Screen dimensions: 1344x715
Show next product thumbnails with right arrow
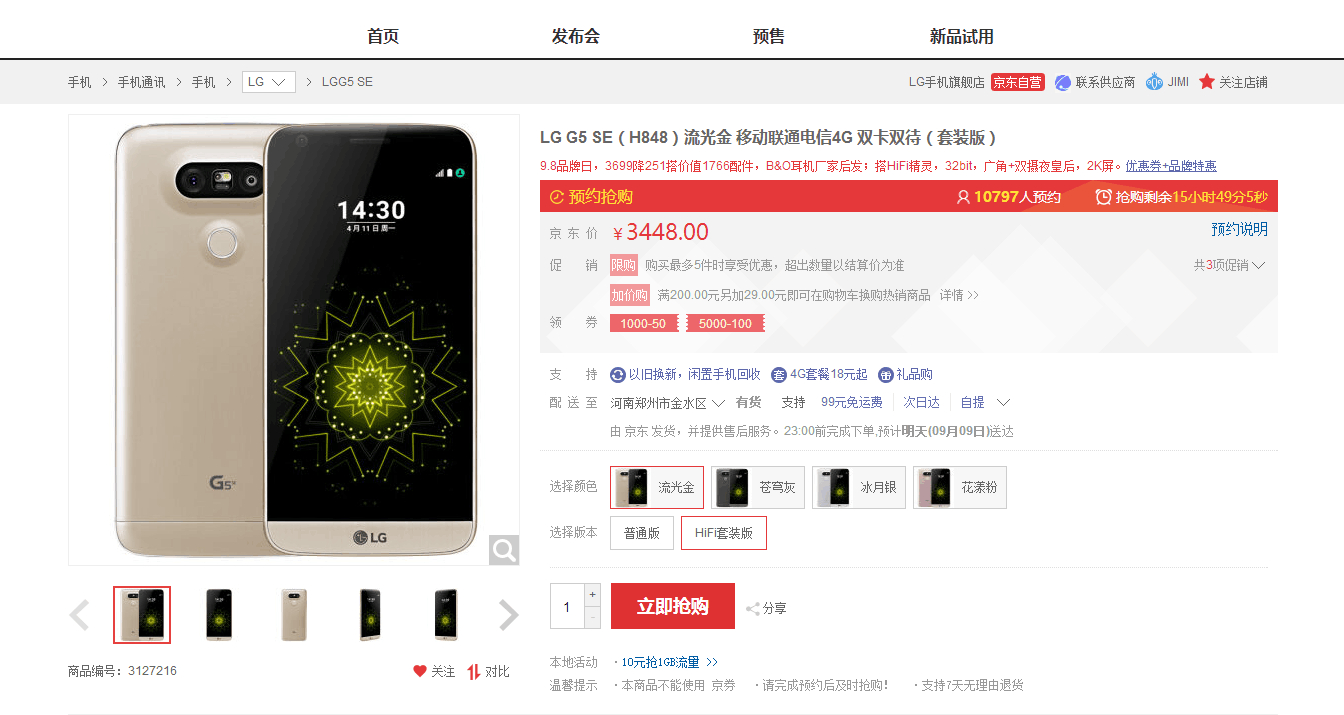point(509,615)
